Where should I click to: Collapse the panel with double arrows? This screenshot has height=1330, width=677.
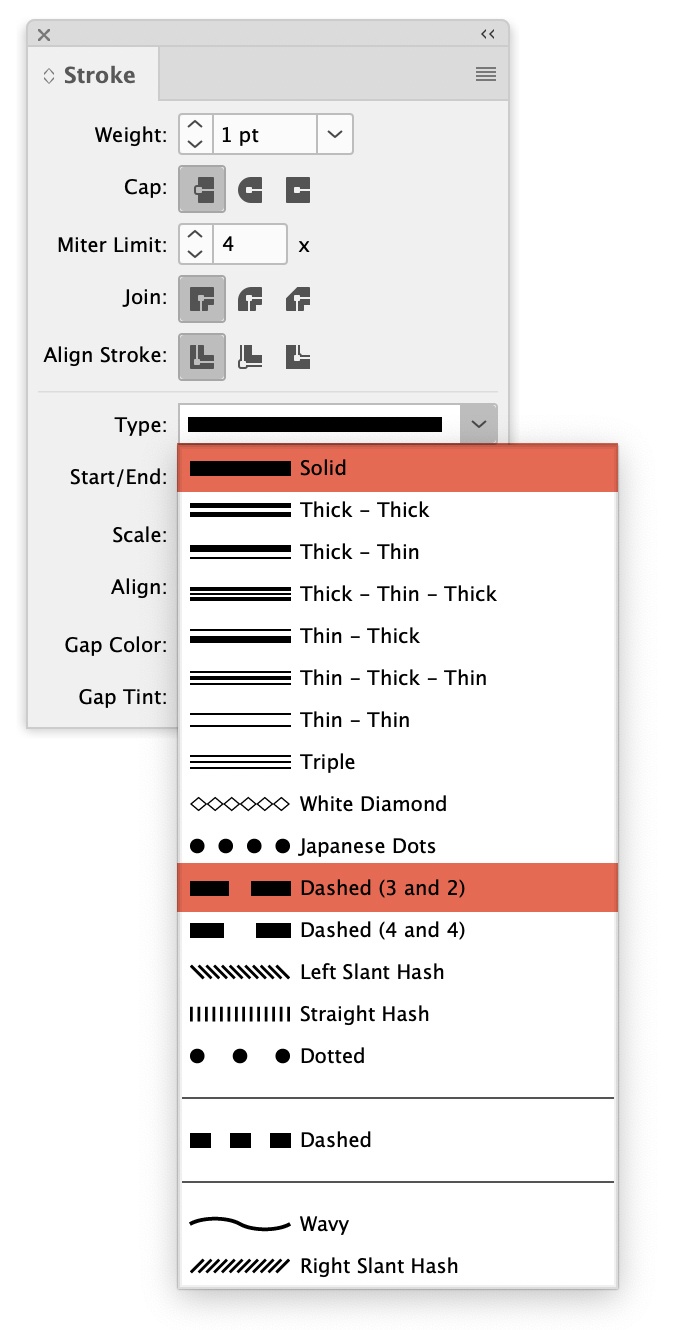coord(487,34)
